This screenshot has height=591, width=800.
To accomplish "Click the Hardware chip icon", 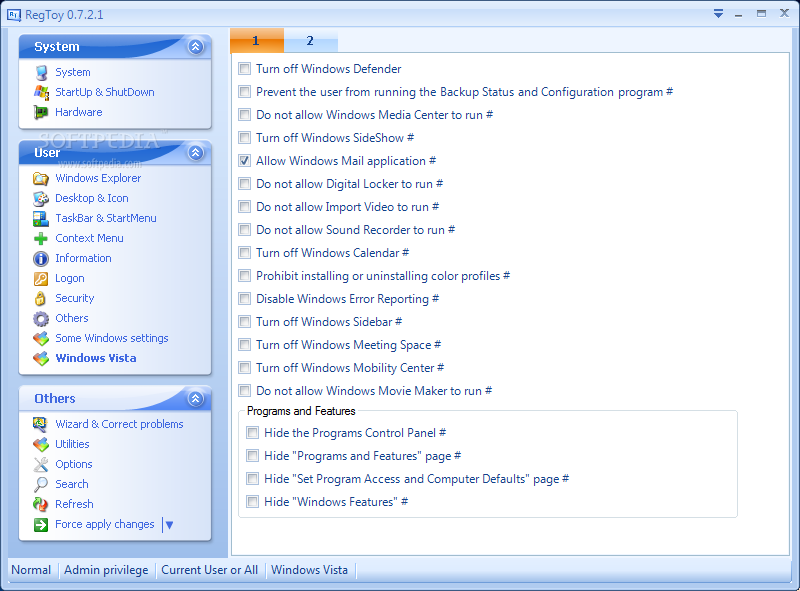I will (x=41, y=112).
